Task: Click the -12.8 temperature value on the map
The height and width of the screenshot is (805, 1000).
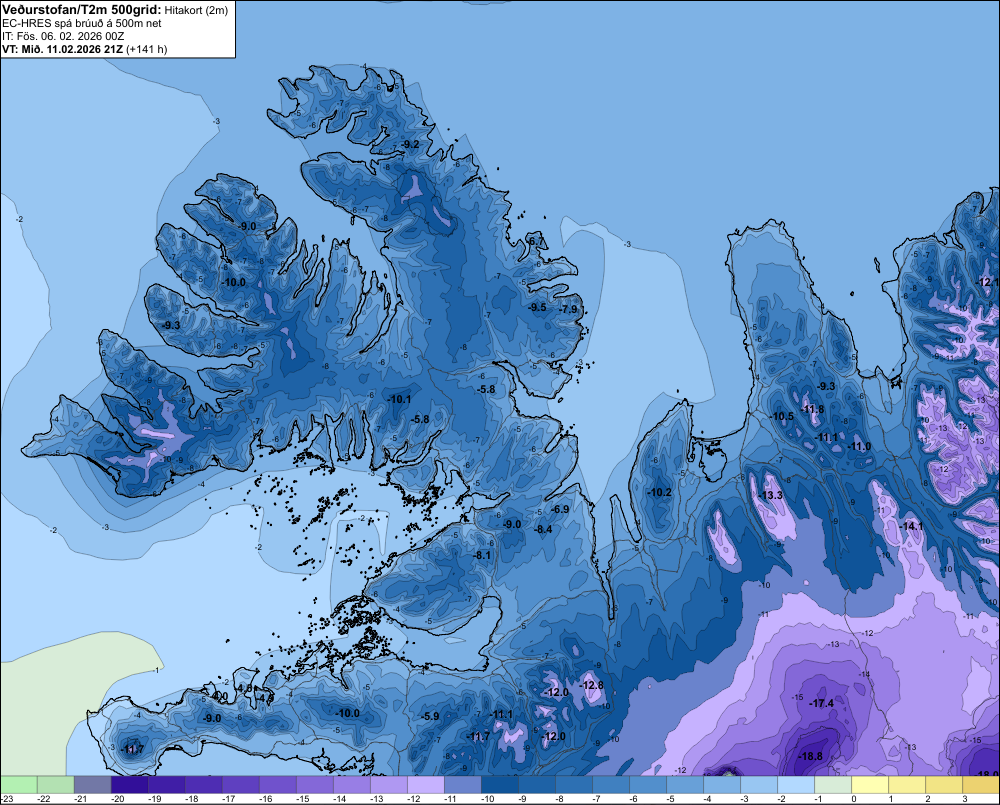Action: [x=591, y=685]
